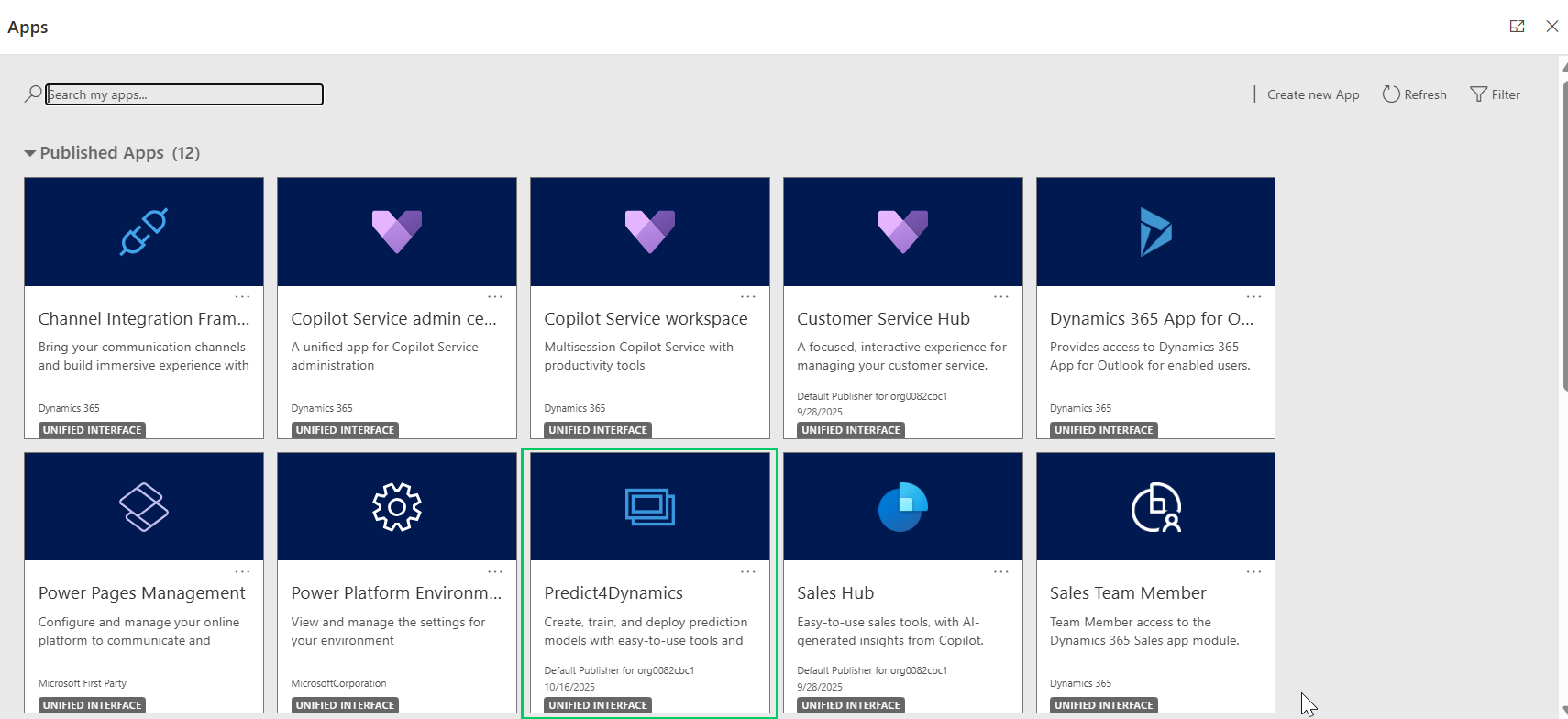Open Copilot Service workspace ellipsis menu
1568x719 pixels.
click(x=747, y=296)
